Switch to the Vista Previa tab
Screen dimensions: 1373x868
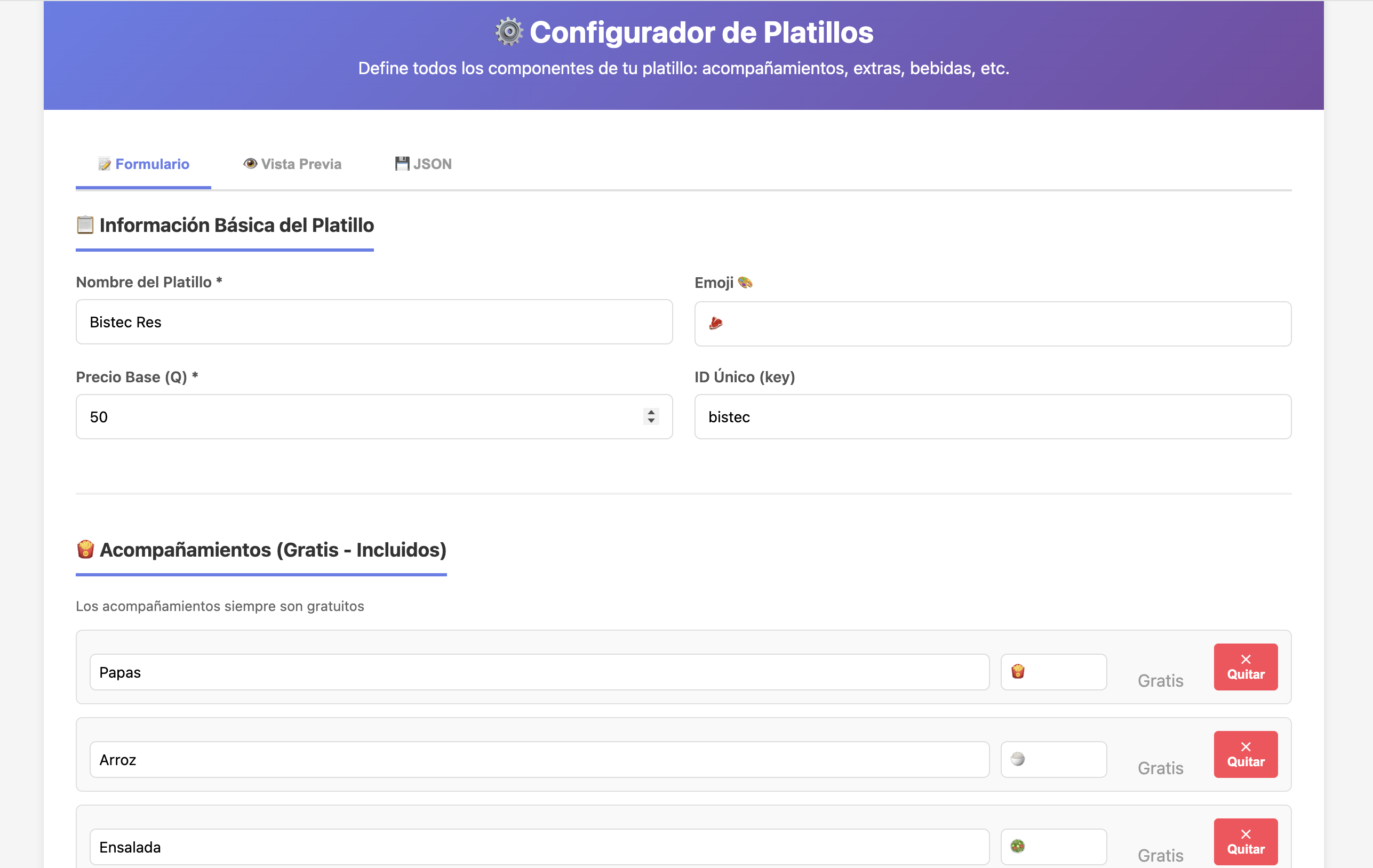tap(292, 164)
